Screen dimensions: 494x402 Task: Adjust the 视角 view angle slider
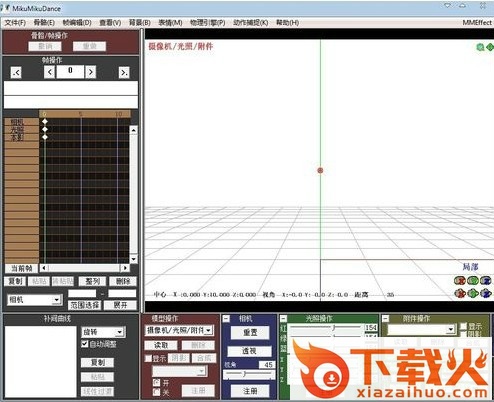pos(249,374)
